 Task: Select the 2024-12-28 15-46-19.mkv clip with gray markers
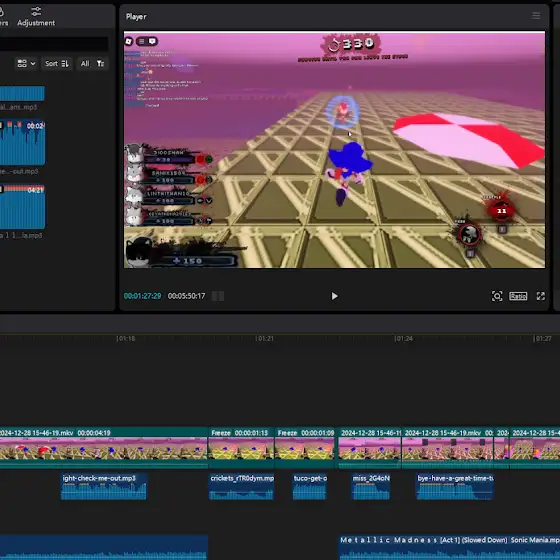tap(448, 448)
